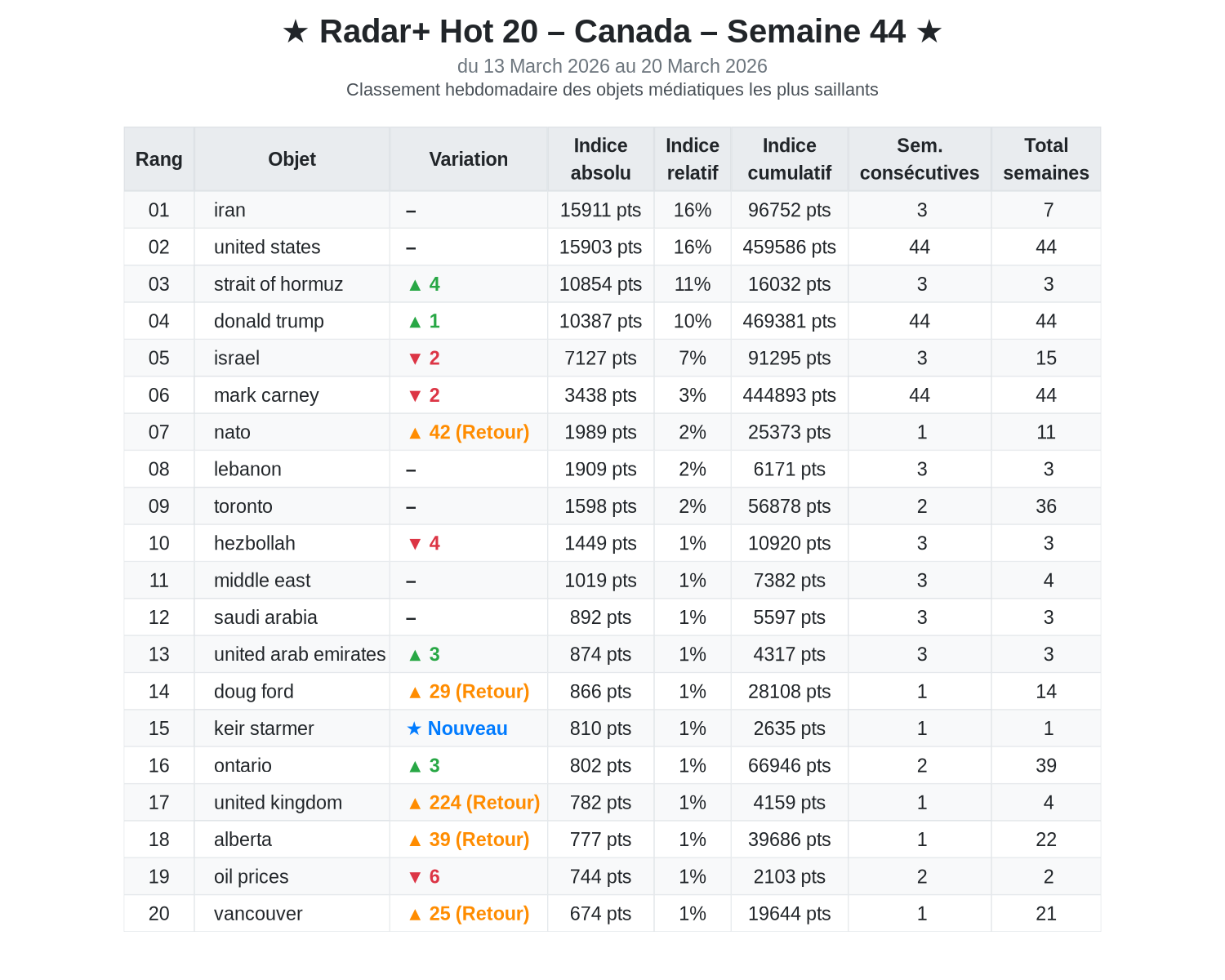Click the iran cumulative index value 96752 pts
1225x980 pixels.
click(789, 211)
